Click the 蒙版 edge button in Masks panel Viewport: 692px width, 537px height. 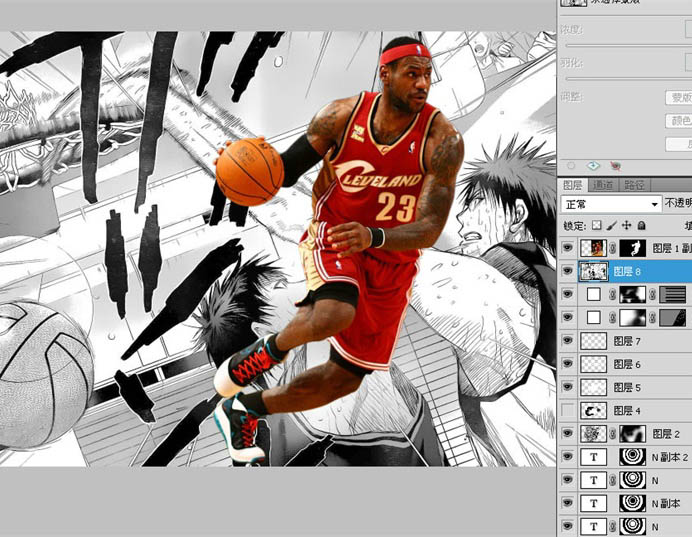[680, 98]
